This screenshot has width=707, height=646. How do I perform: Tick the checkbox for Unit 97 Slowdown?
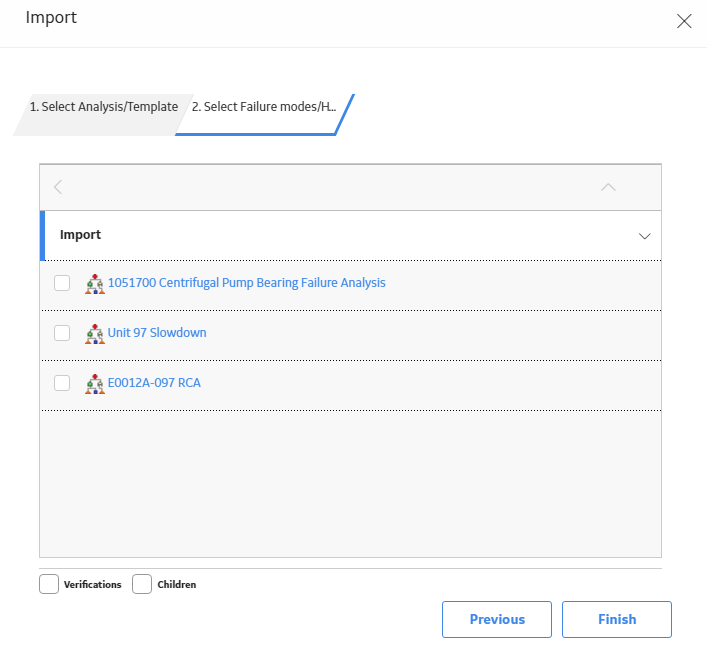tap(62, 333)
